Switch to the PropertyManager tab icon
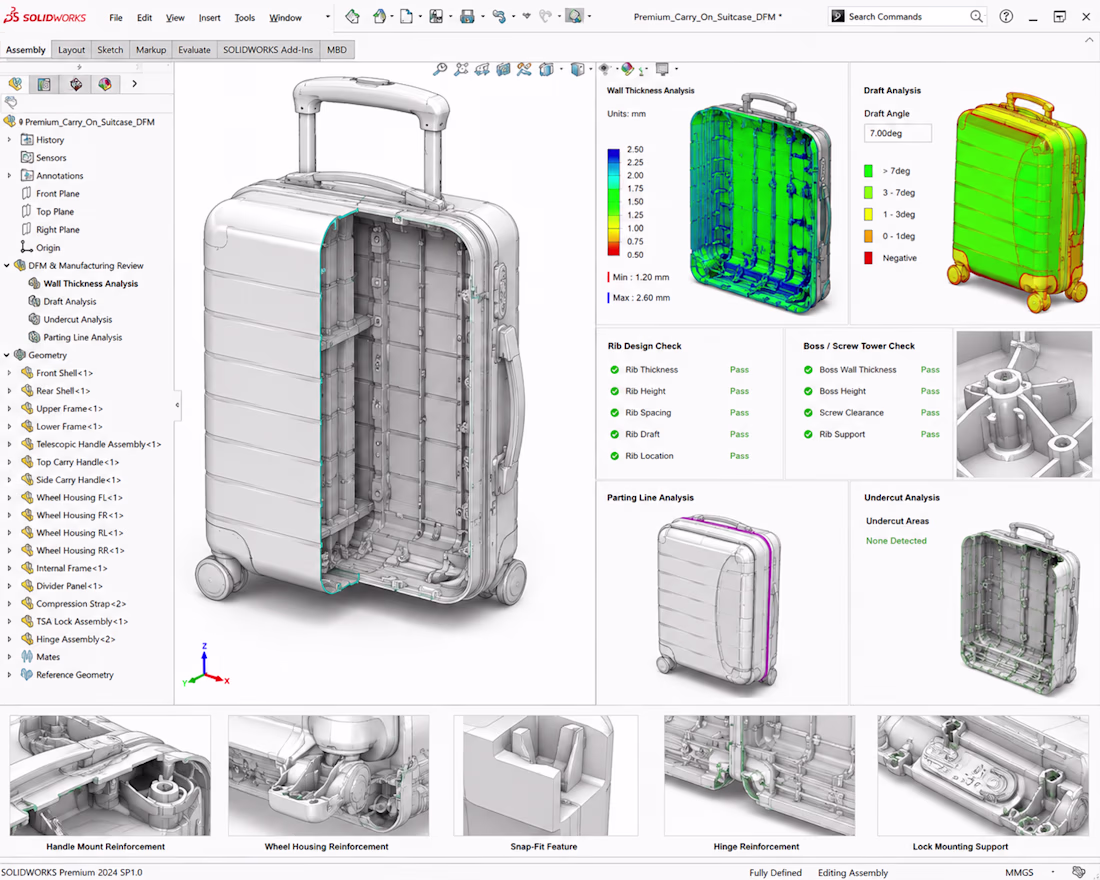The height and width of the screenshot is (880, 1100). coord(44,84)
